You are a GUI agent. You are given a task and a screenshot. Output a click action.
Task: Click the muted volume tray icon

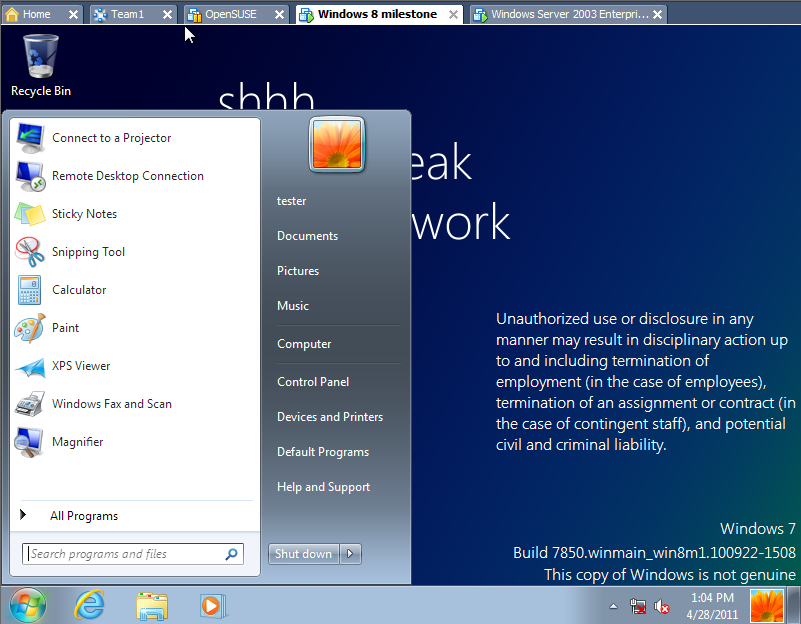click(x=662, y=606)
